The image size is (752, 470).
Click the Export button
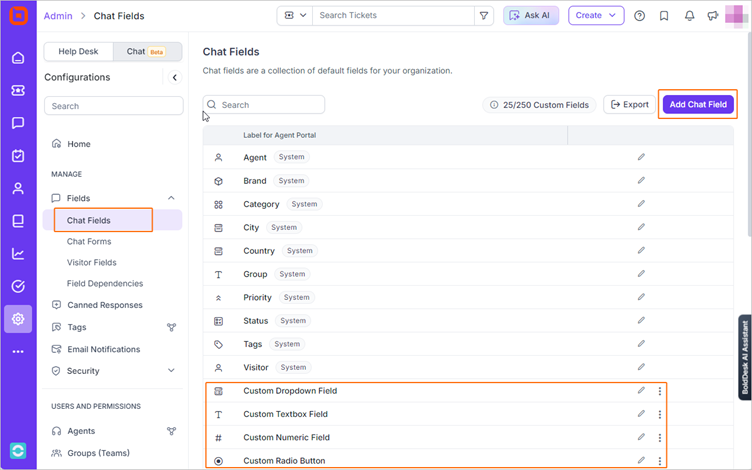point(630,104)
